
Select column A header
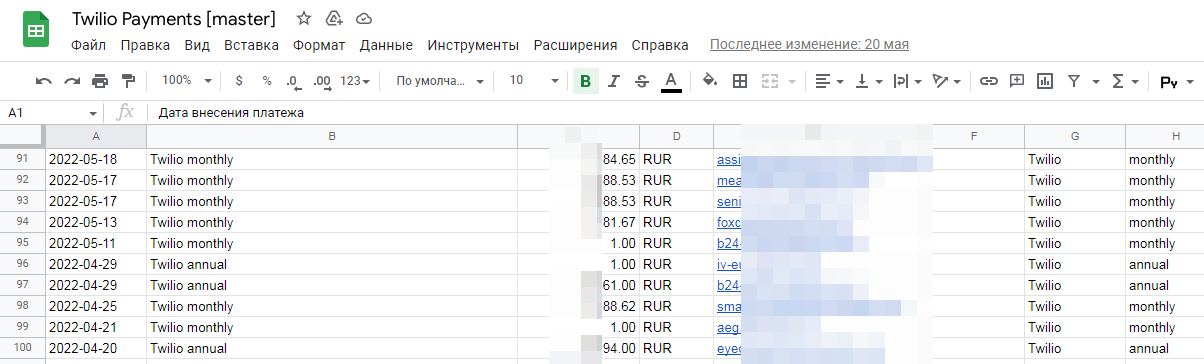(x=96, y=136)
